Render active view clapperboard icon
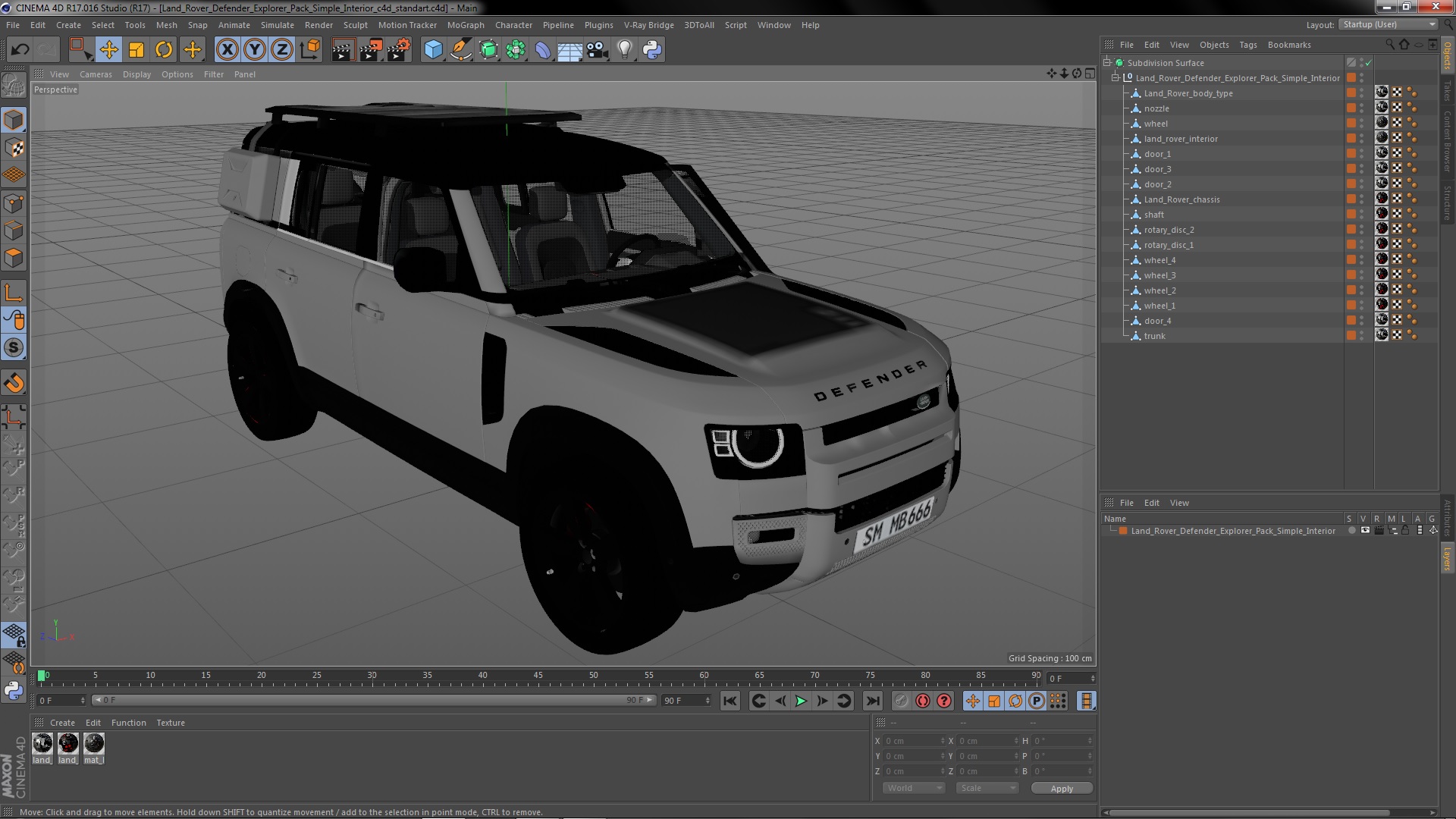This screenshot has width=1456, height=819. pyautogui.click(x=343, y=50)
